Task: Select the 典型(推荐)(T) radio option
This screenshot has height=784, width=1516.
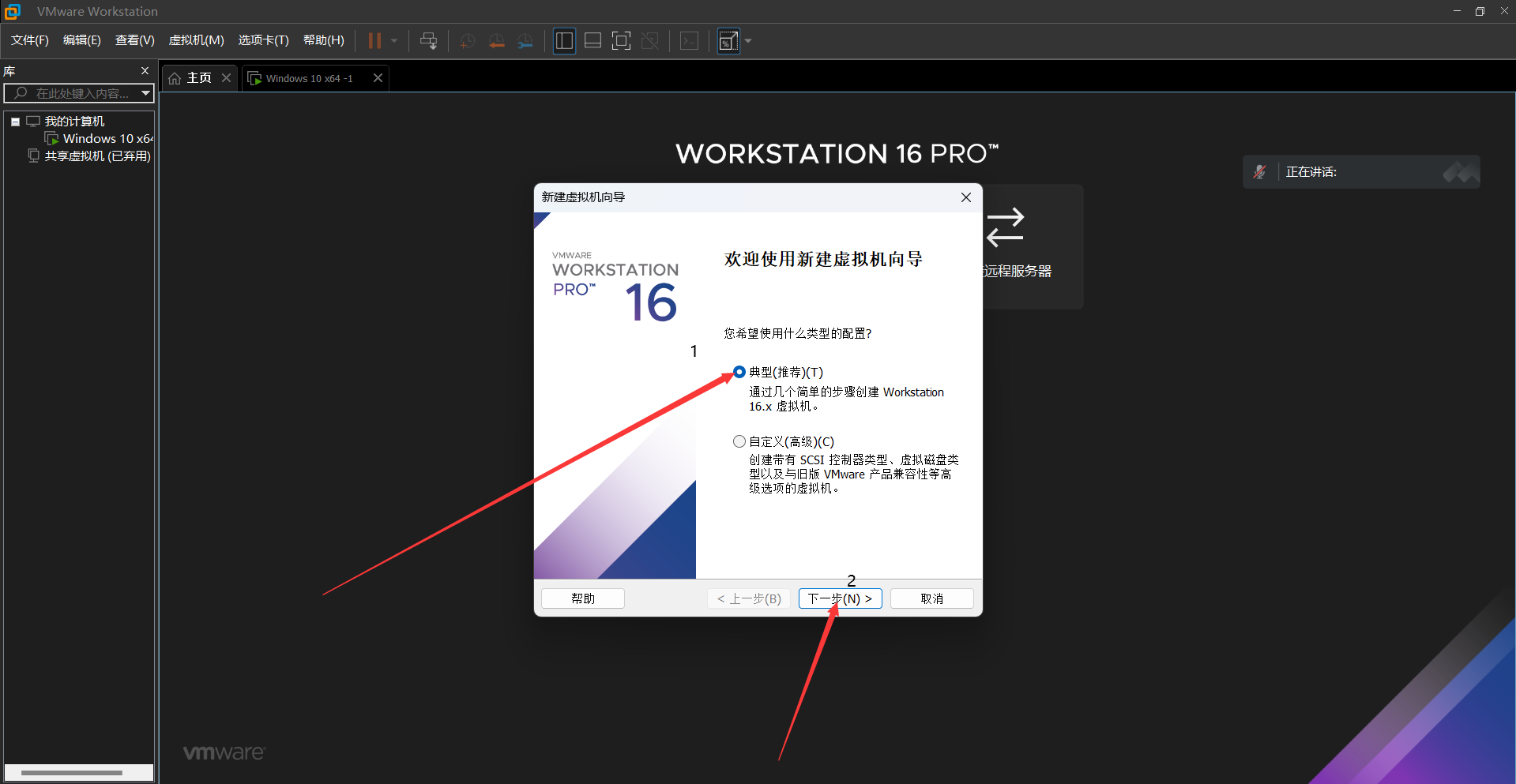Action: pos(739,372)
